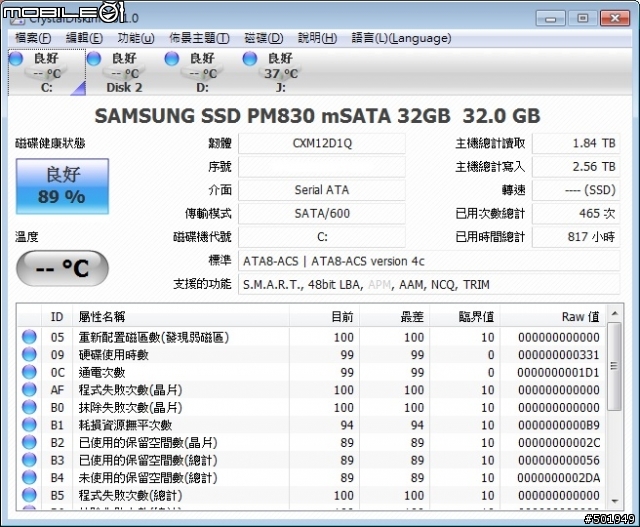Click status orb of attribute 0C row
Image resolution: width=640 pixels, height=527 pixels.
tap(29, 372)
